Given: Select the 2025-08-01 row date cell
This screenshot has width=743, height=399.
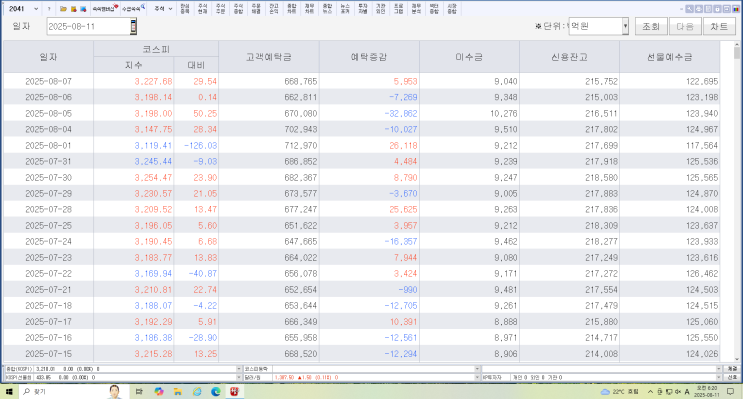Looking at the screenshot, I should (x=48, y=145).
